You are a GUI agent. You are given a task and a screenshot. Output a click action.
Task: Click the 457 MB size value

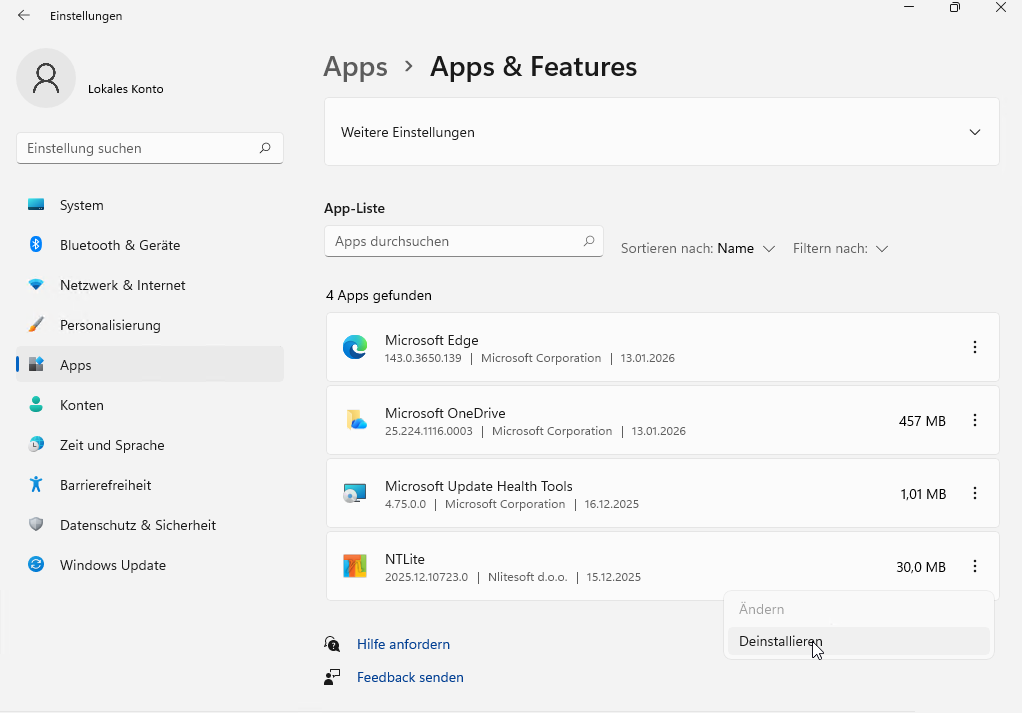(x=922, y=421)
